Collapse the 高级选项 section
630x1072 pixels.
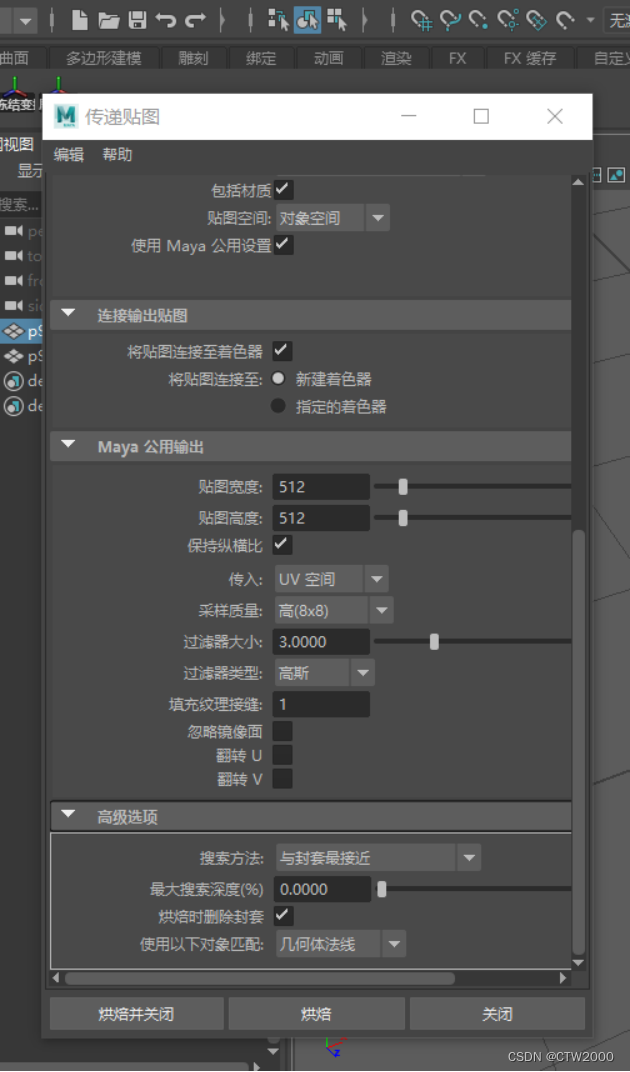pyautogui.click(x=68, y=815)
